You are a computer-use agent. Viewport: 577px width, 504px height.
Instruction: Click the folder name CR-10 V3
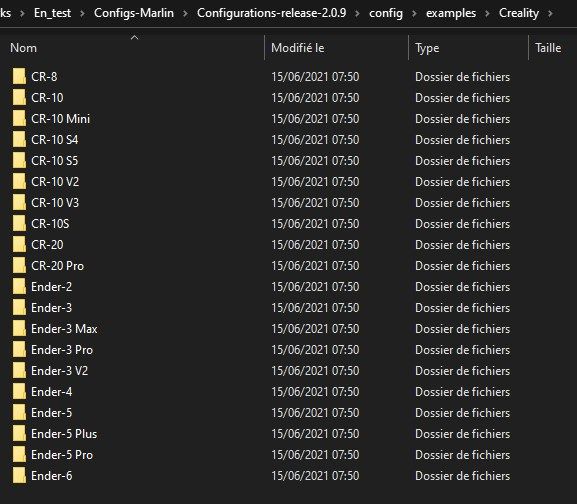pyautogui.click(x=55, y=203)
